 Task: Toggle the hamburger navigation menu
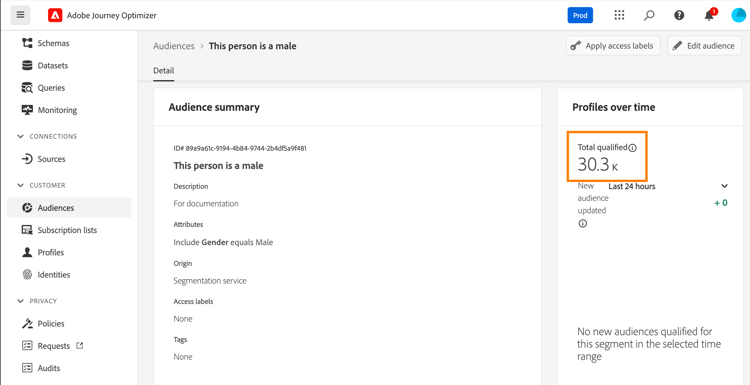[x=20, y=15]
